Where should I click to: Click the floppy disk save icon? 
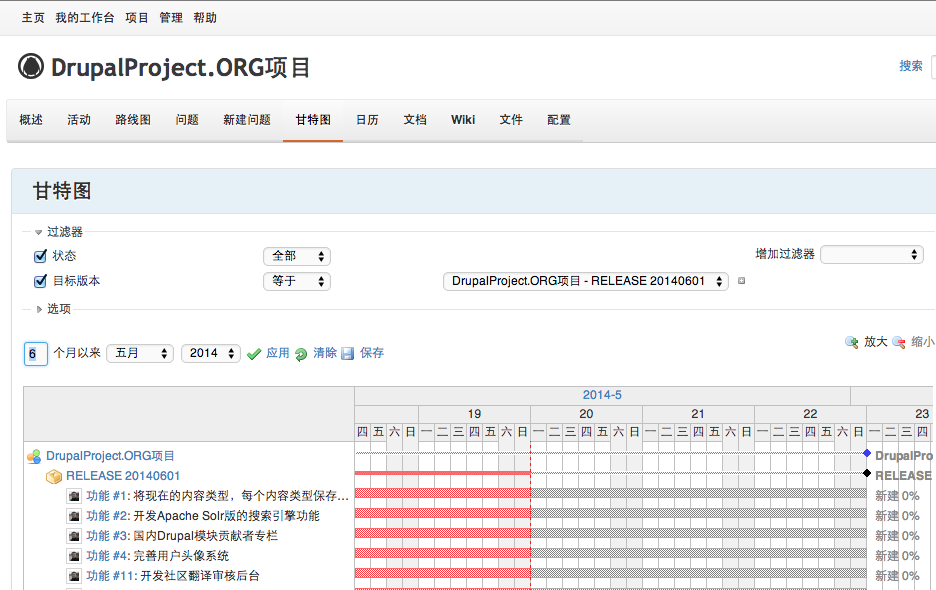pyautogui.click(x=347, y=354)
